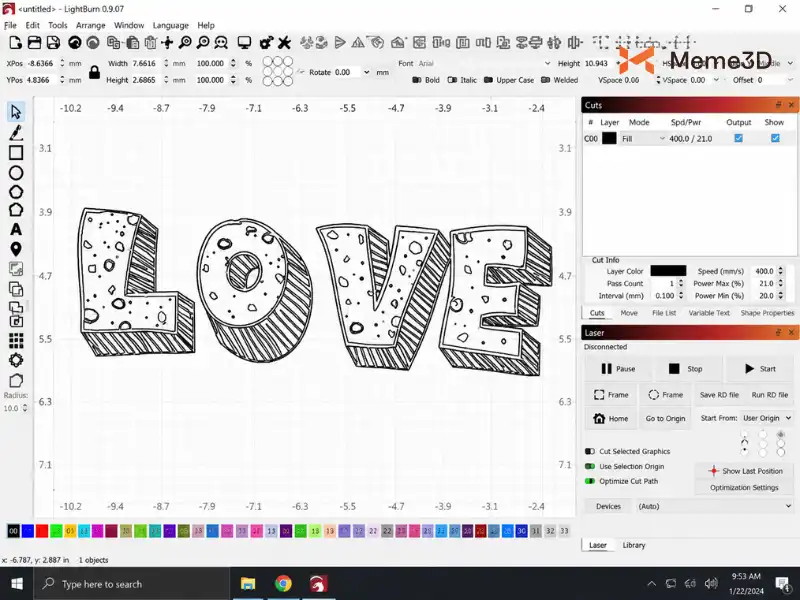Viewport: 800px width, 600px height.
Task: Click the XPos input field
Action: click(41, 63)
